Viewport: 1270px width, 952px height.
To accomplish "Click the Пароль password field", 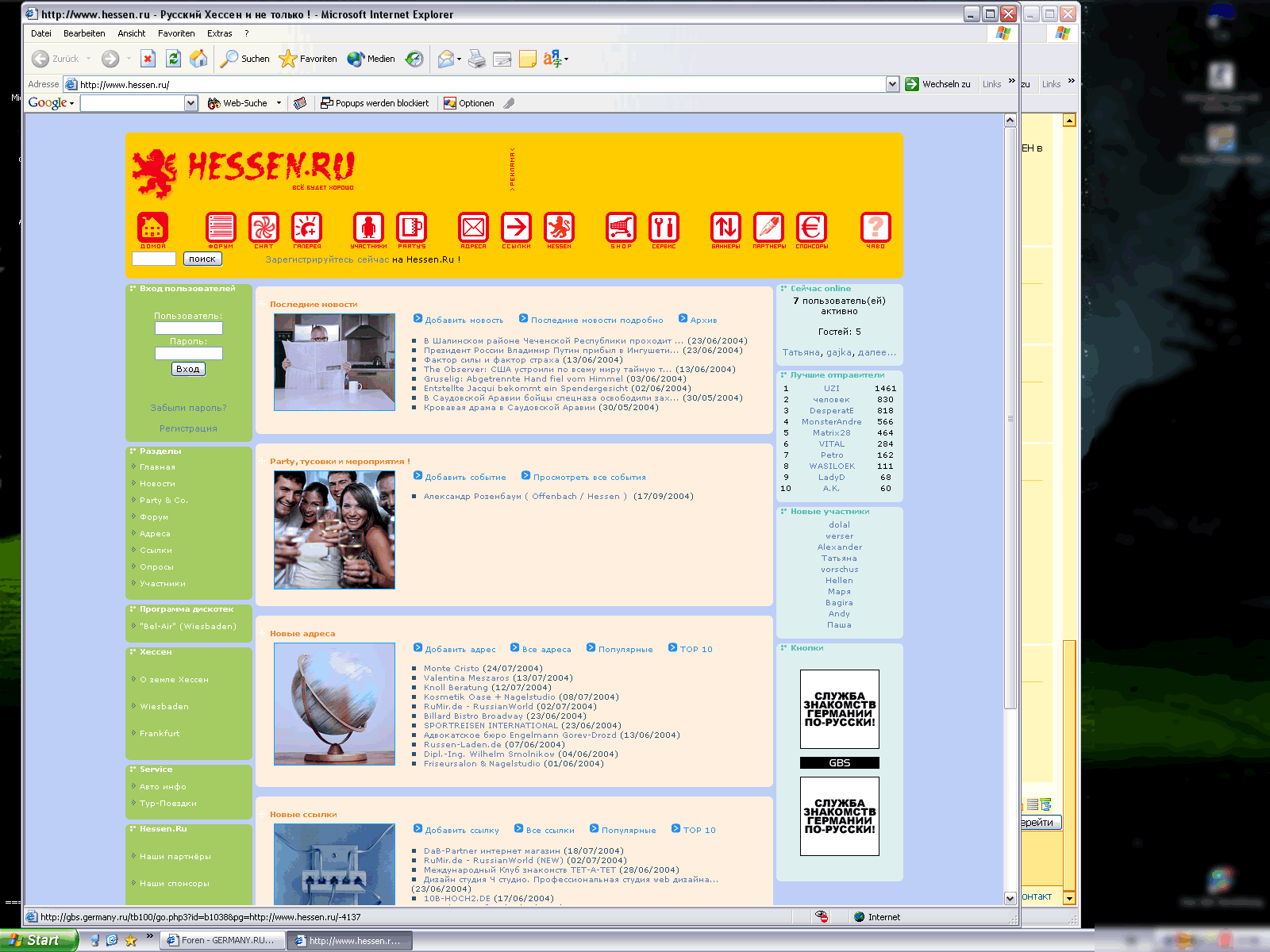I will [x=189, y=353].
